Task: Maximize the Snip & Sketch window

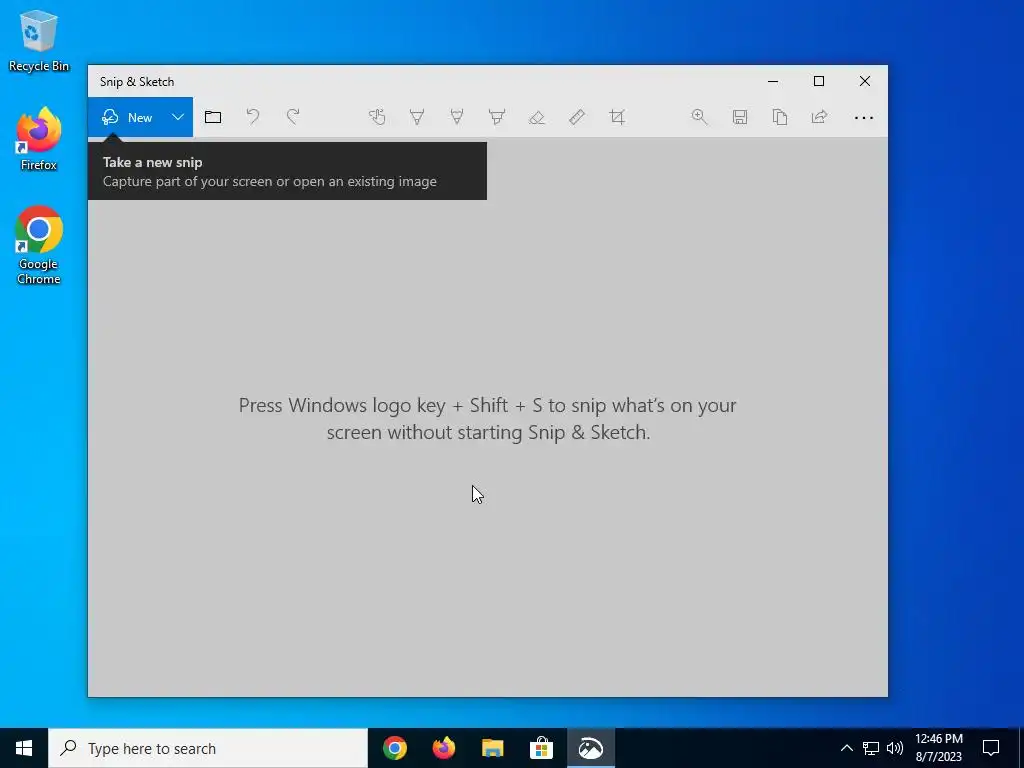Action: point(819,81)
